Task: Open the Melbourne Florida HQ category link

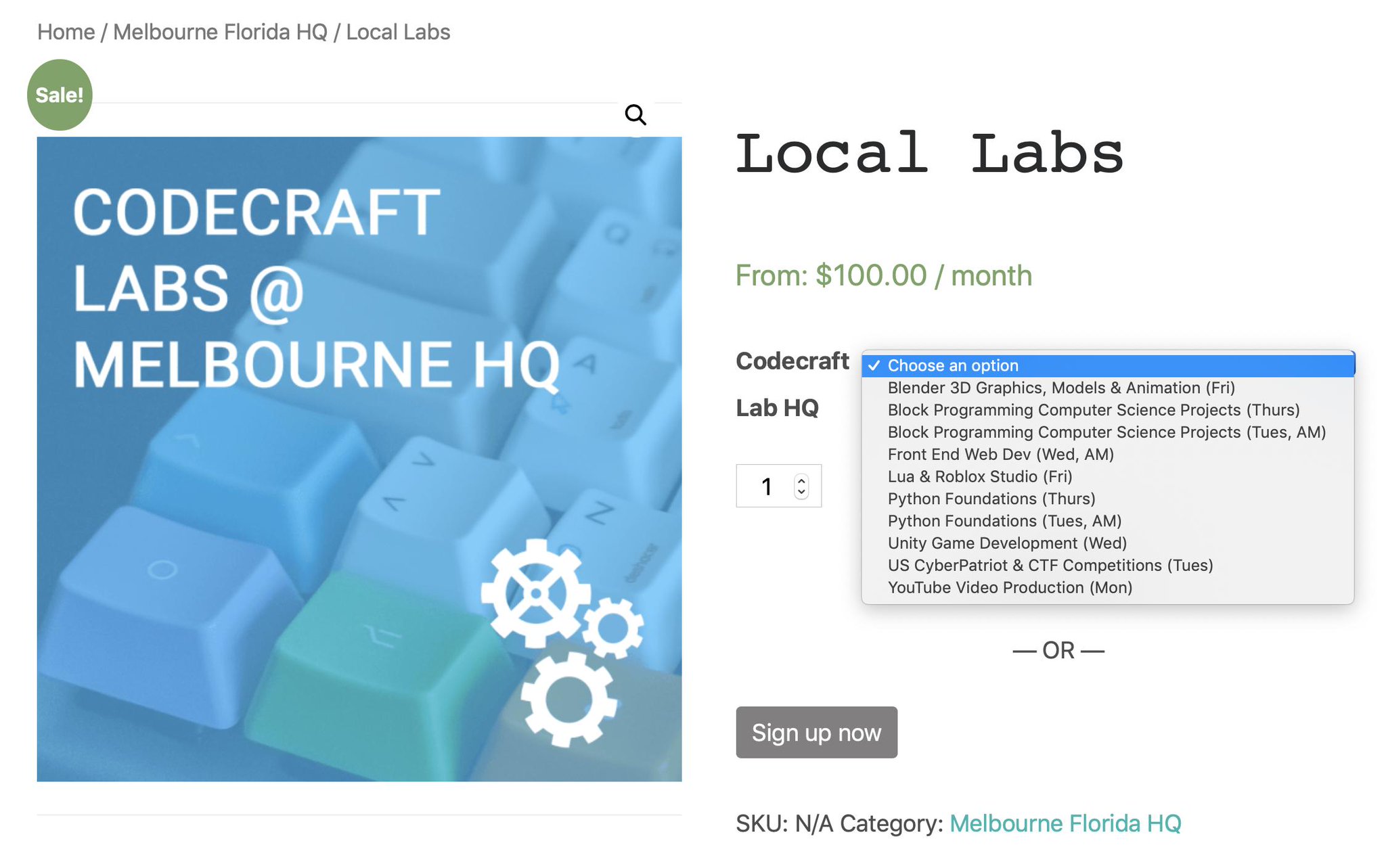Action: tap(1065, 823)
